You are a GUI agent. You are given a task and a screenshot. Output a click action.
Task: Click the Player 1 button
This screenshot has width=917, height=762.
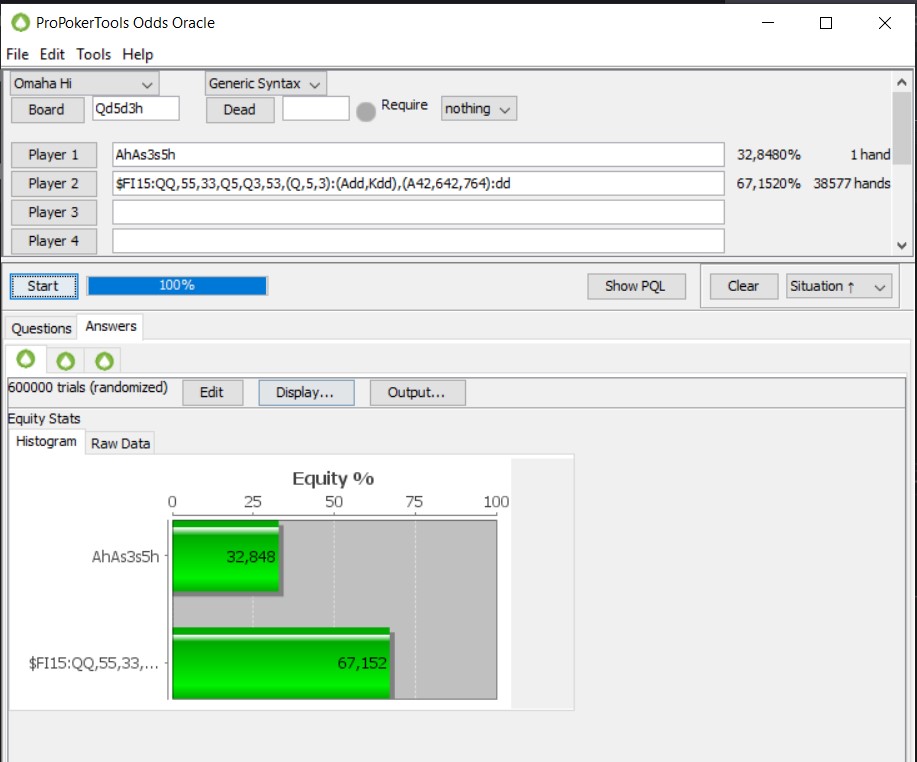pos(54,155)
